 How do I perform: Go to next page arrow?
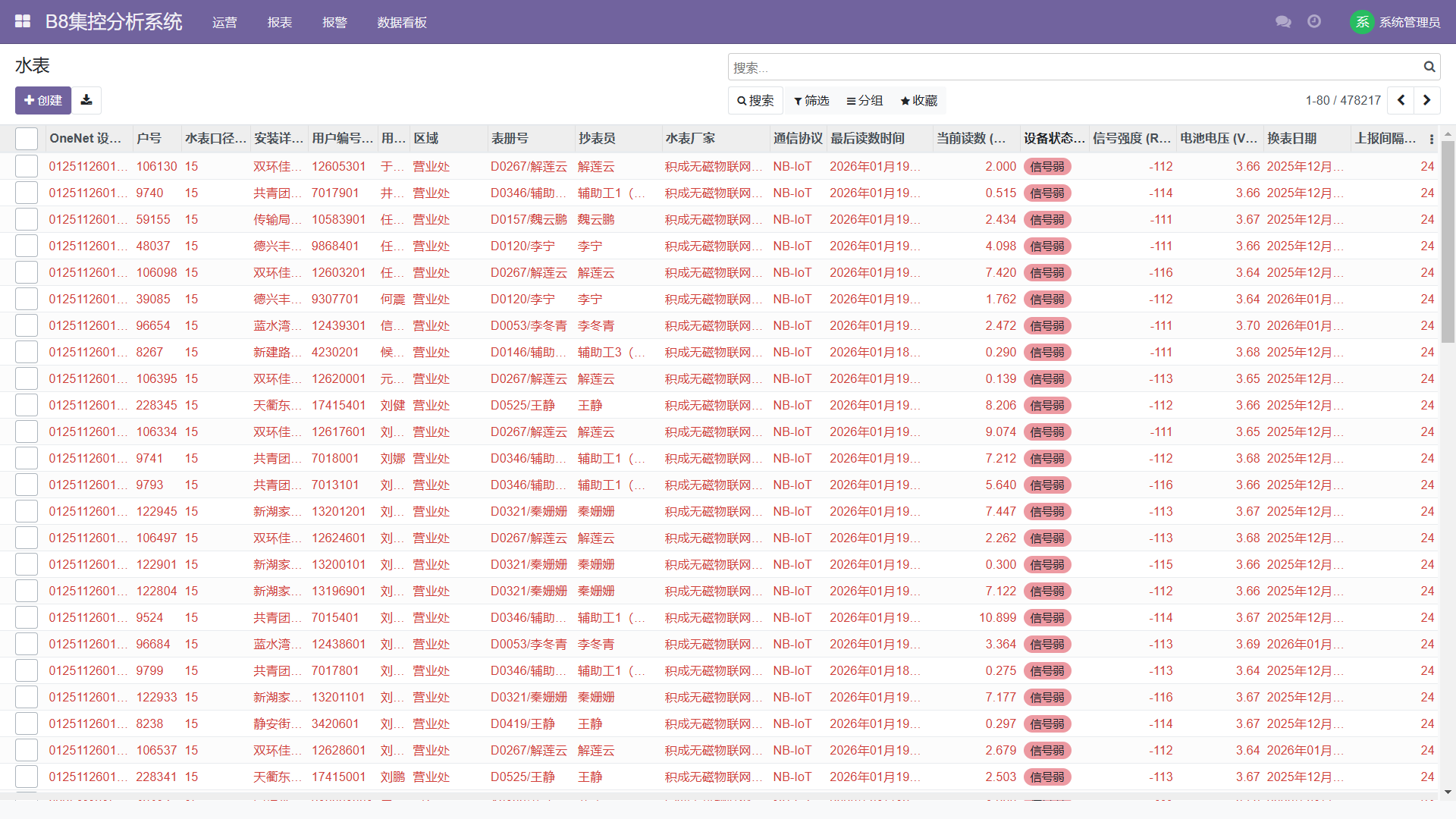tap(1427, 100)
